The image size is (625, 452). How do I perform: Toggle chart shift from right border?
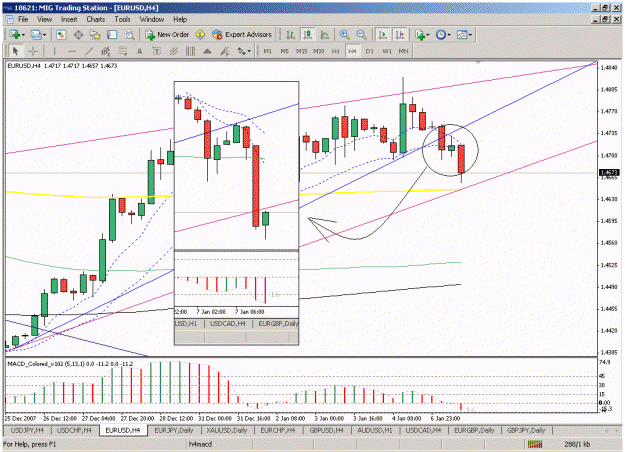pos(400,35)
